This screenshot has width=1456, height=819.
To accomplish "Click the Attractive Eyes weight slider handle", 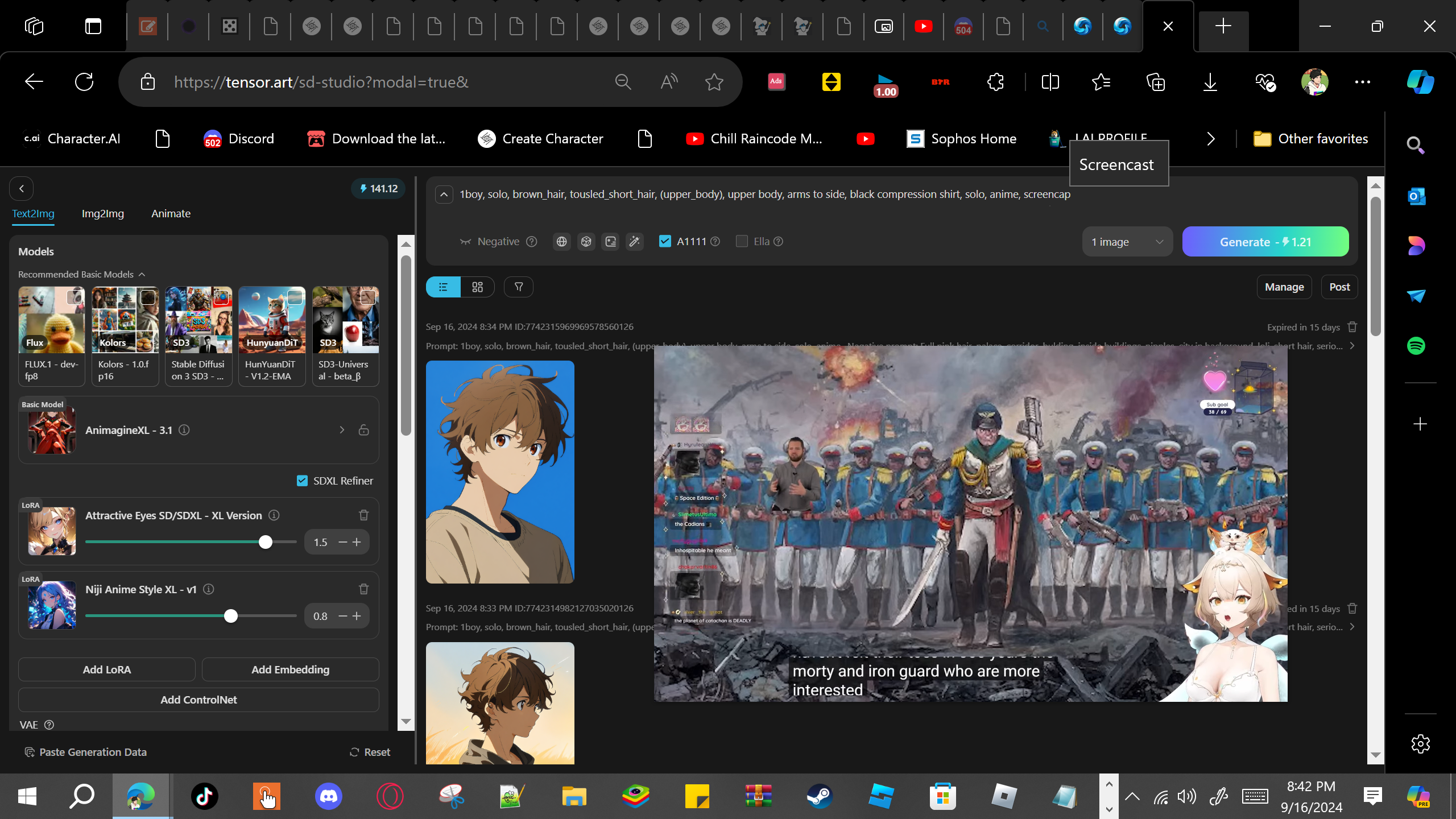I will pyautogui.click(x=266, y=542).
